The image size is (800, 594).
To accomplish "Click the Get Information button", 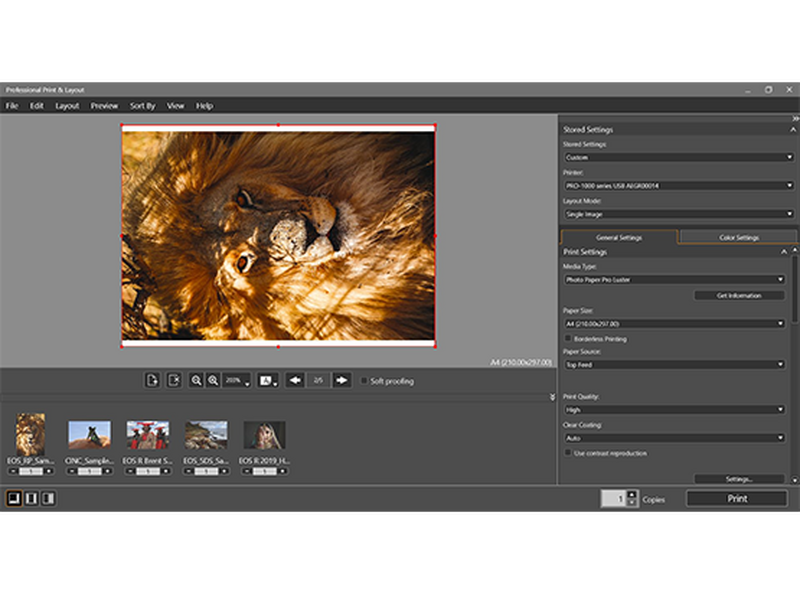I will (738, 296).
